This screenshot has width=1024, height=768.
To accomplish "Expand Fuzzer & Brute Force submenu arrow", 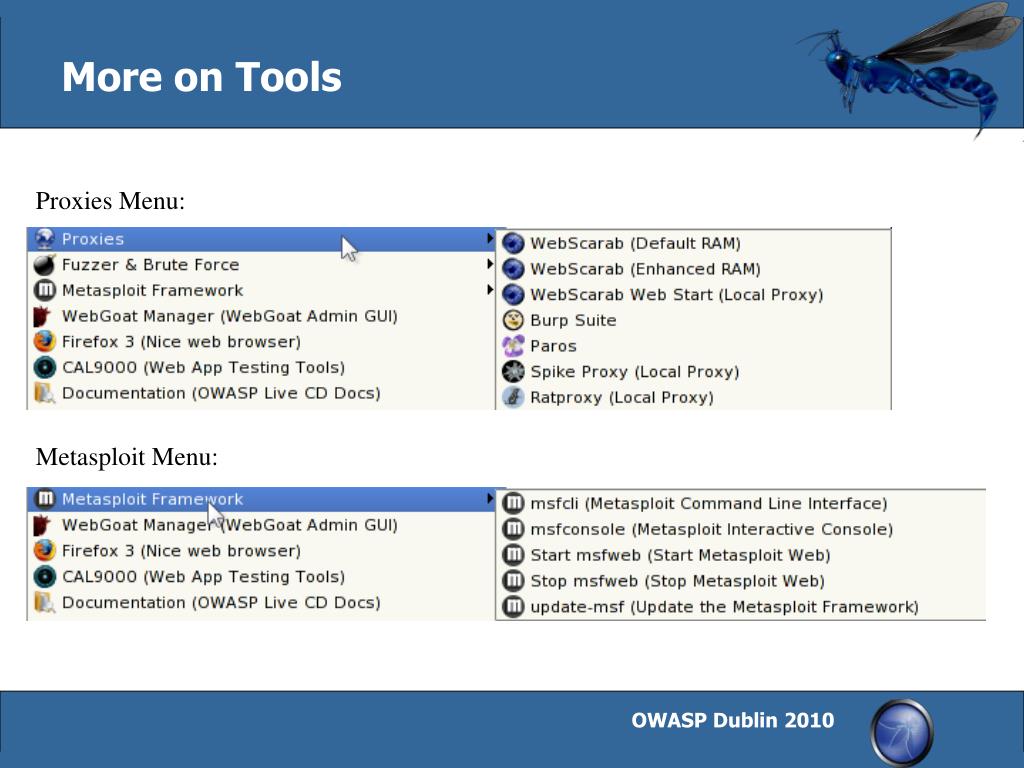I will [490, 264].
